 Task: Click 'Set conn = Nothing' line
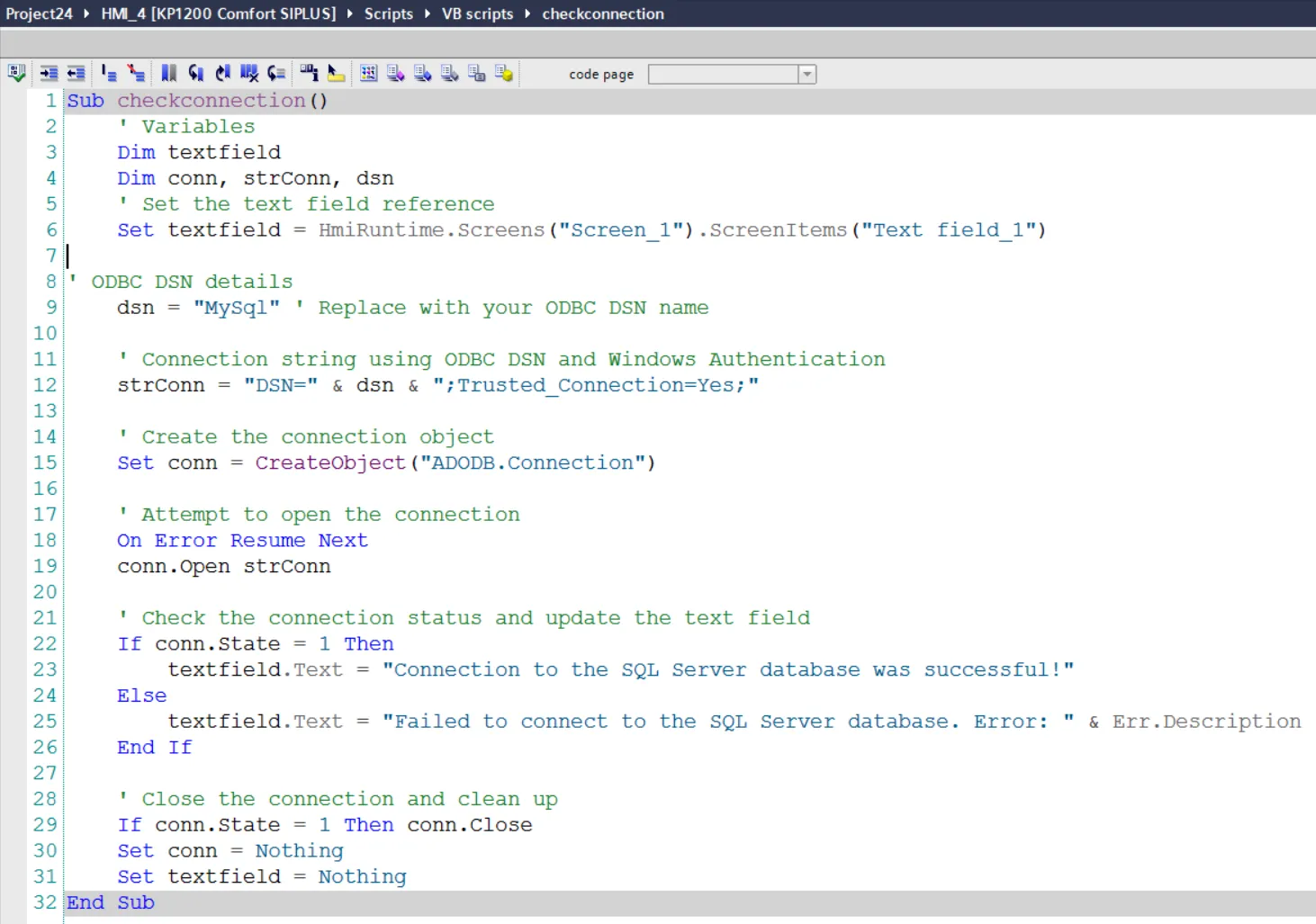click(x=230, y=851)
